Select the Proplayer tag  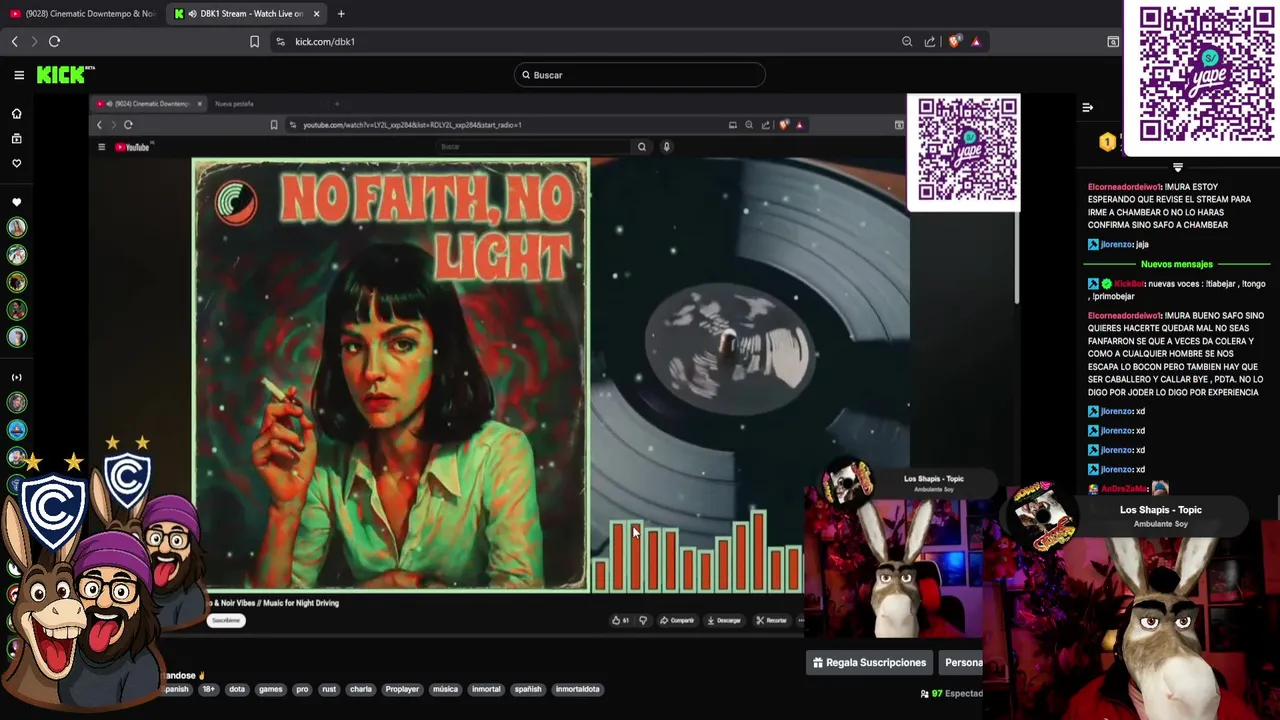tap(402, 689)
